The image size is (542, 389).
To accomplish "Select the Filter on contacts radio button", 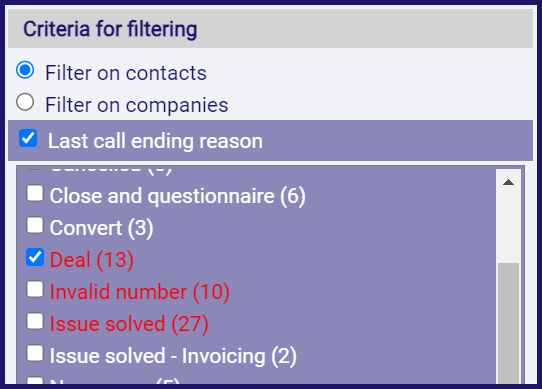I will click(x=25, y=70).
